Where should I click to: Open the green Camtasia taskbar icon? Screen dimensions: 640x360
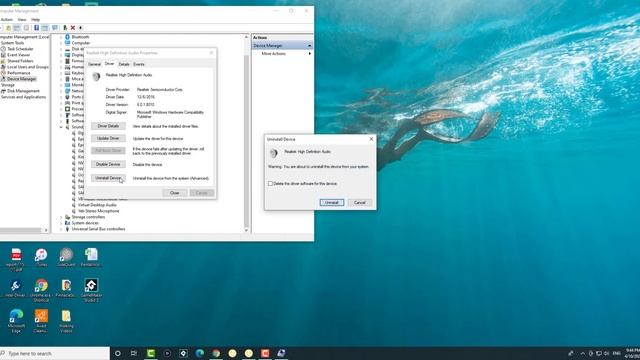[x=151, y=353]
